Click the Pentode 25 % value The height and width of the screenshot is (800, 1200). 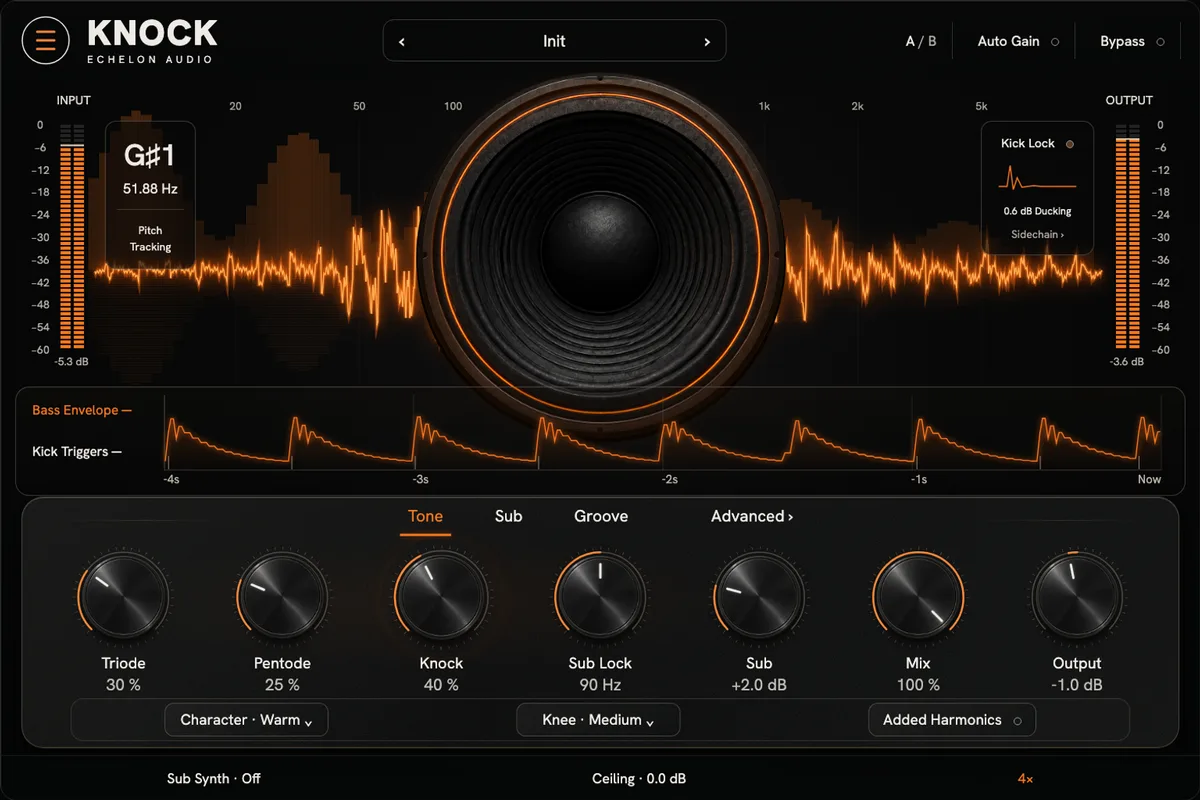[x=282, y=685]
